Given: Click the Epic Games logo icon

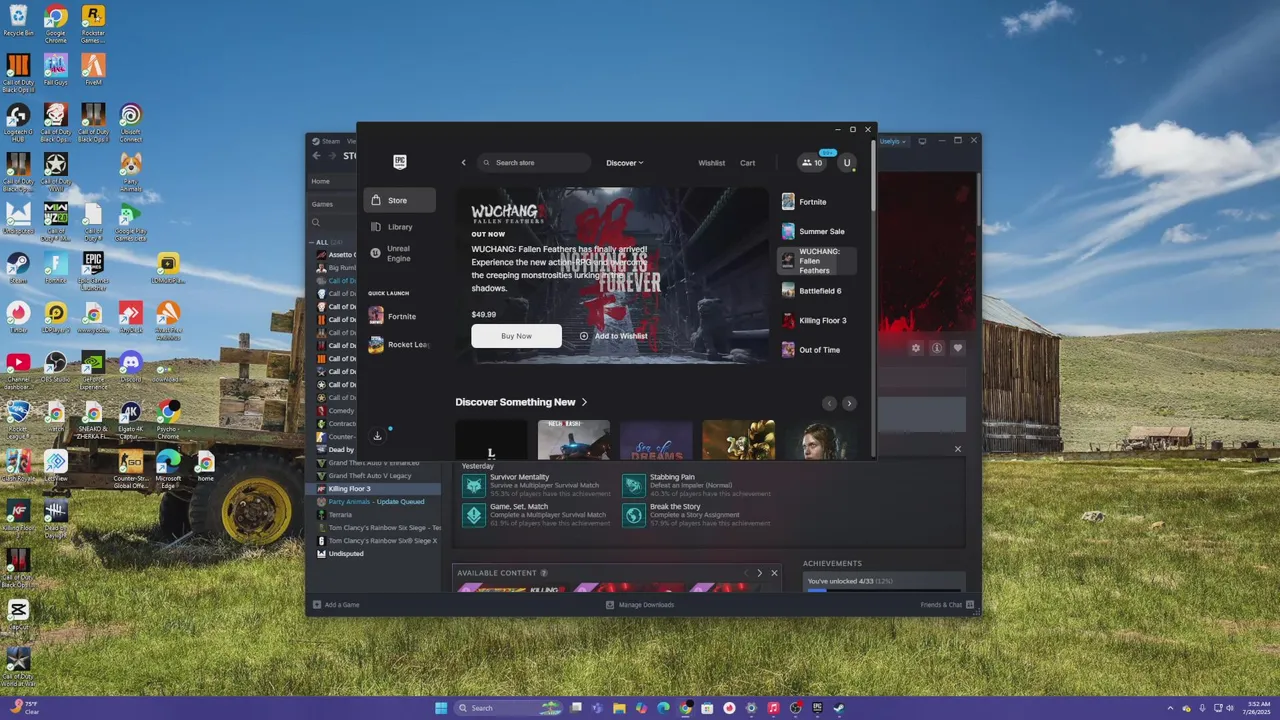Looking at the screenshot, I should [399, 162].
